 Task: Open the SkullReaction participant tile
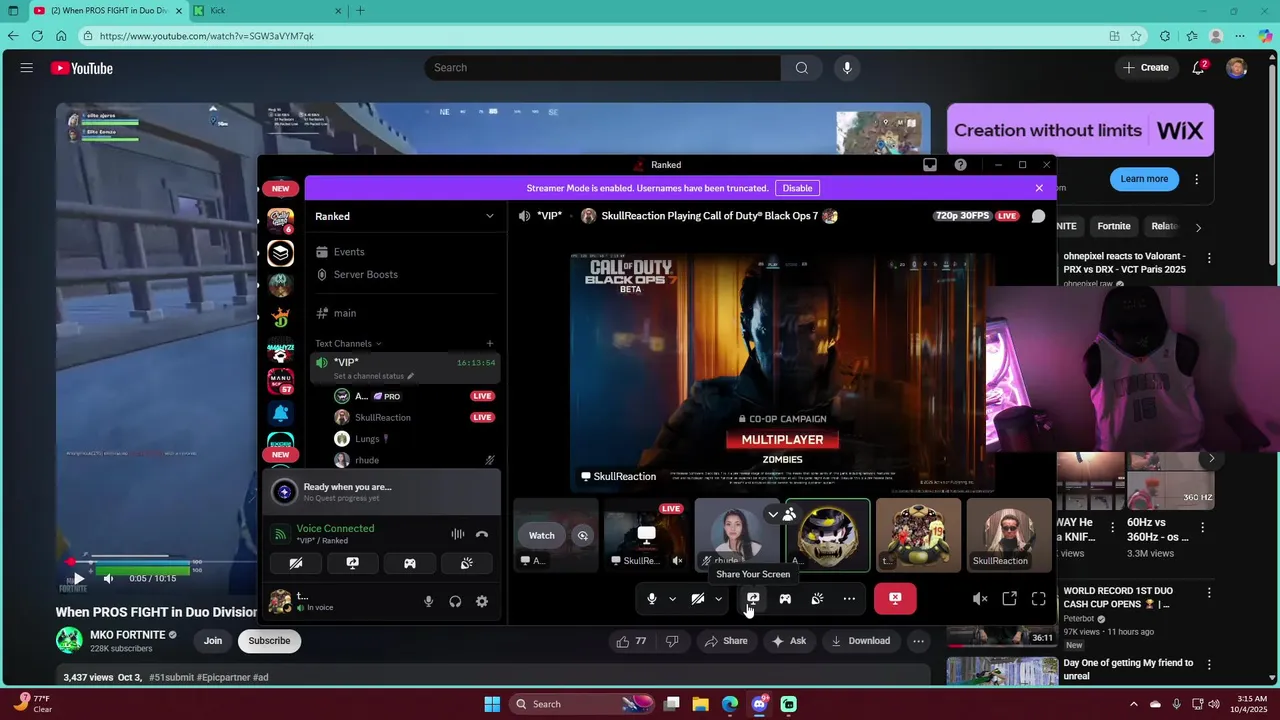pos(1007,535)
